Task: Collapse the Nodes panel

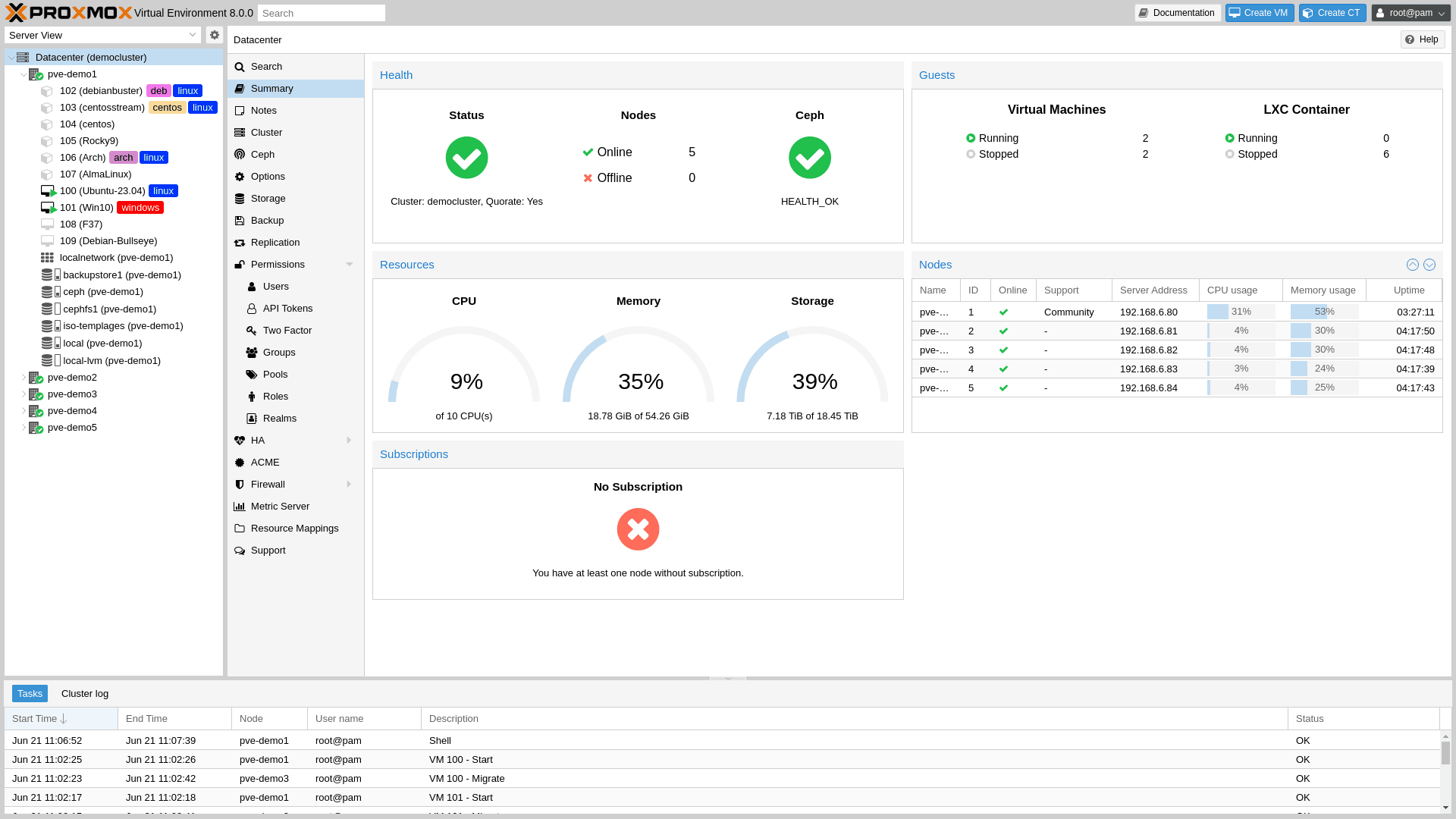Action: [x=1412, y=264]
